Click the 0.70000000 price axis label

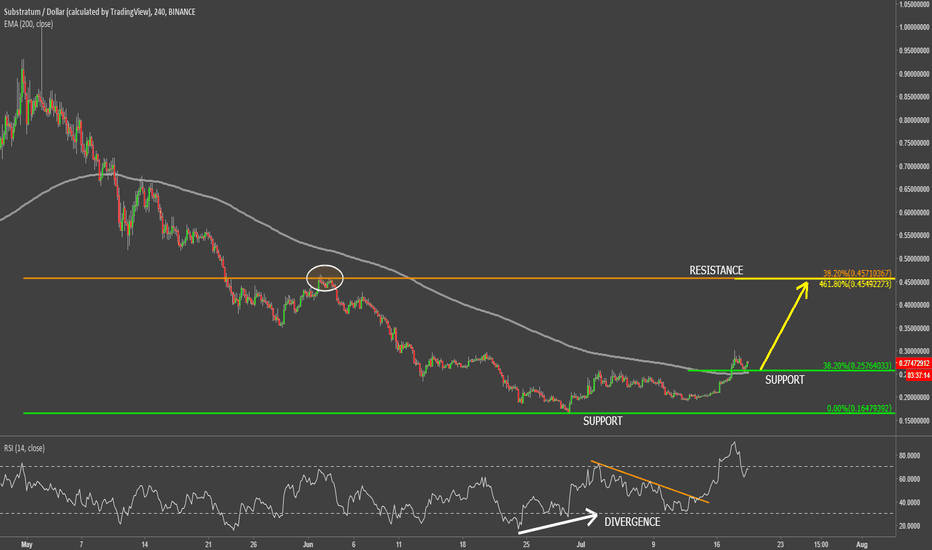pos(914,166)
